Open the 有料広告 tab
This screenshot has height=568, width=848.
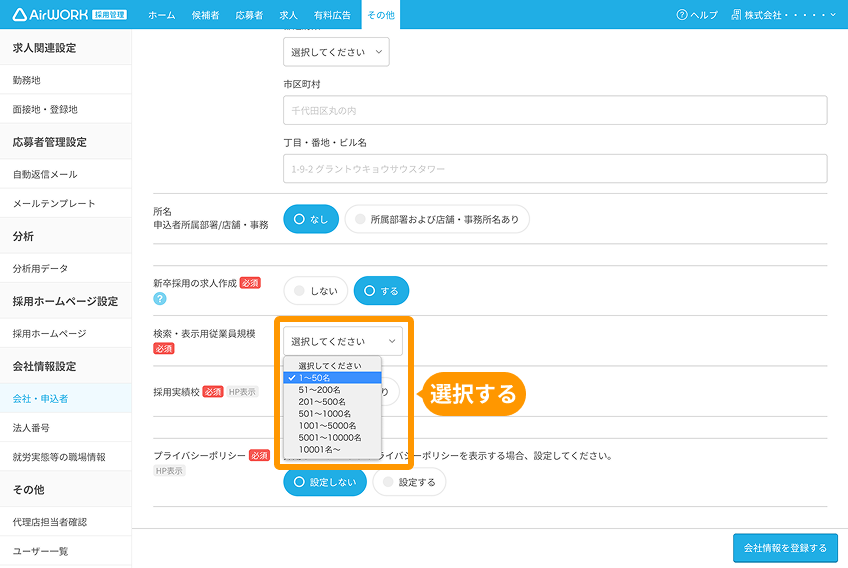click(x=332, y=15)
